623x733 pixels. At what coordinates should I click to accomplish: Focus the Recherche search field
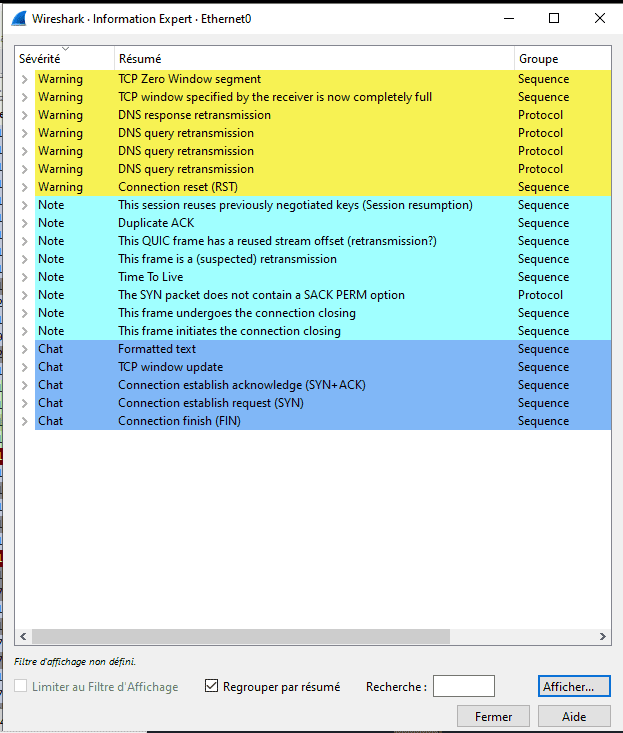pos(464,686)
